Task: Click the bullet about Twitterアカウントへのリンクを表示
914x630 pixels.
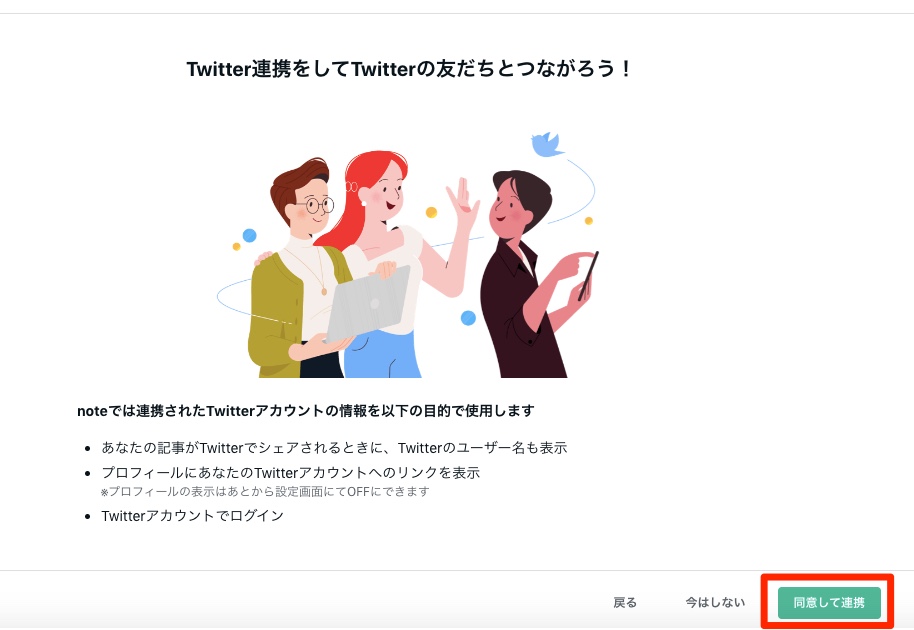Action: [x=290, y=473]
